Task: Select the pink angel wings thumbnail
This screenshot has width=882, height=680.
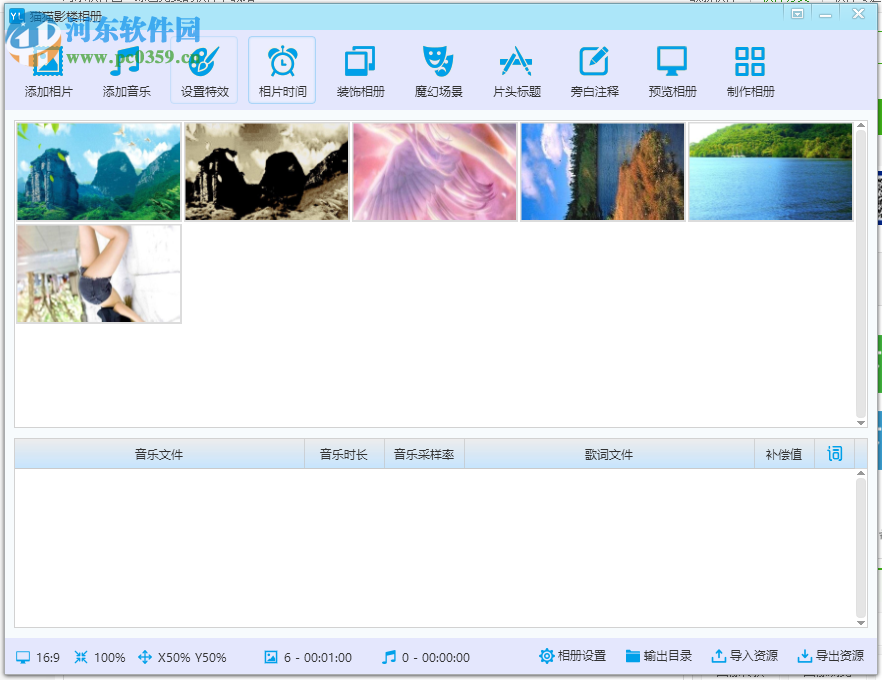Action: click(435, 172)
